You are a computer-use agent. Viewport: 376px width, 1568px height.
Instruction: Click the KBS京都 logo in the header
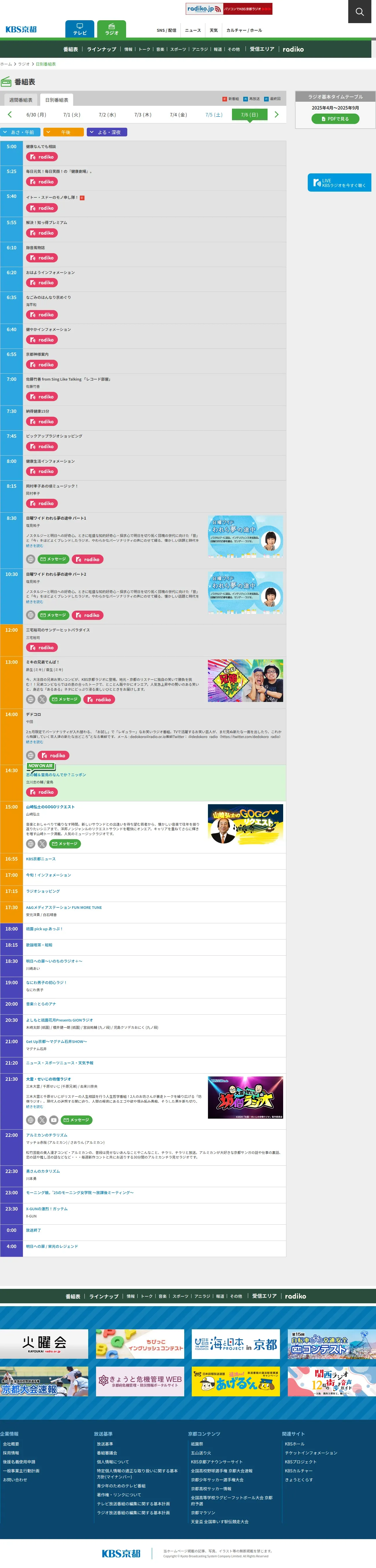21,29
